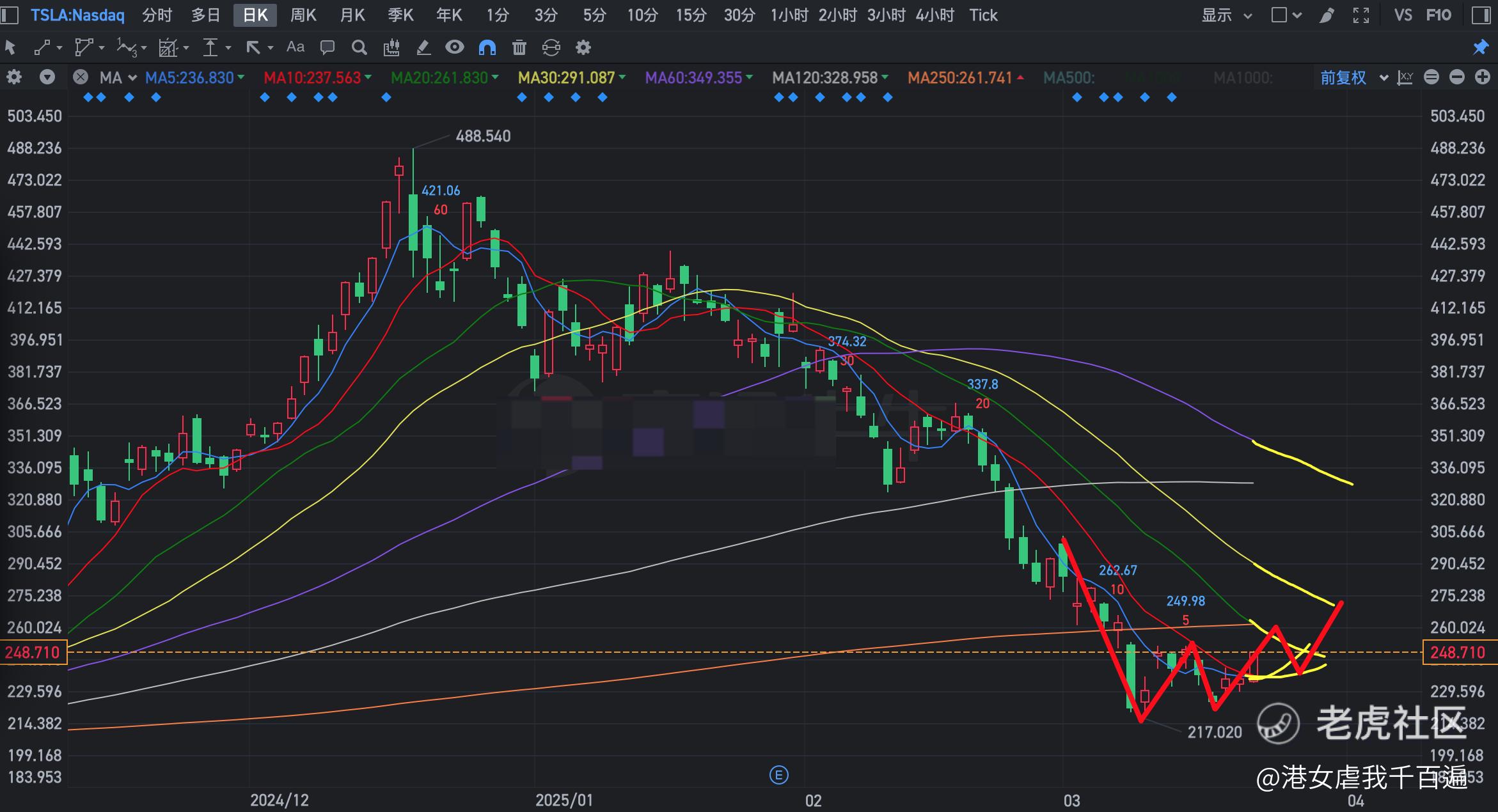Unpin the drawing toolbar with the pin icon
The width and height of the screenshot is (1498, 812).
(x=1480, y=47)
